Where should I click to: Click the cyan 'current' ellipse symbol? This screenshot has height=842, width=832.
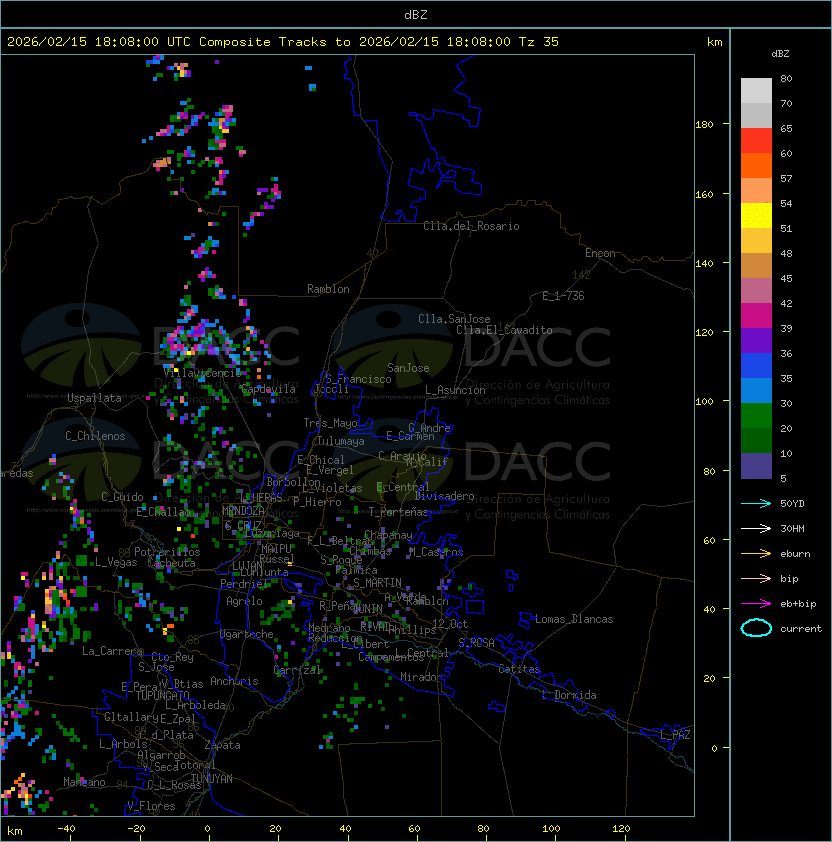click(x=756, y=628)
